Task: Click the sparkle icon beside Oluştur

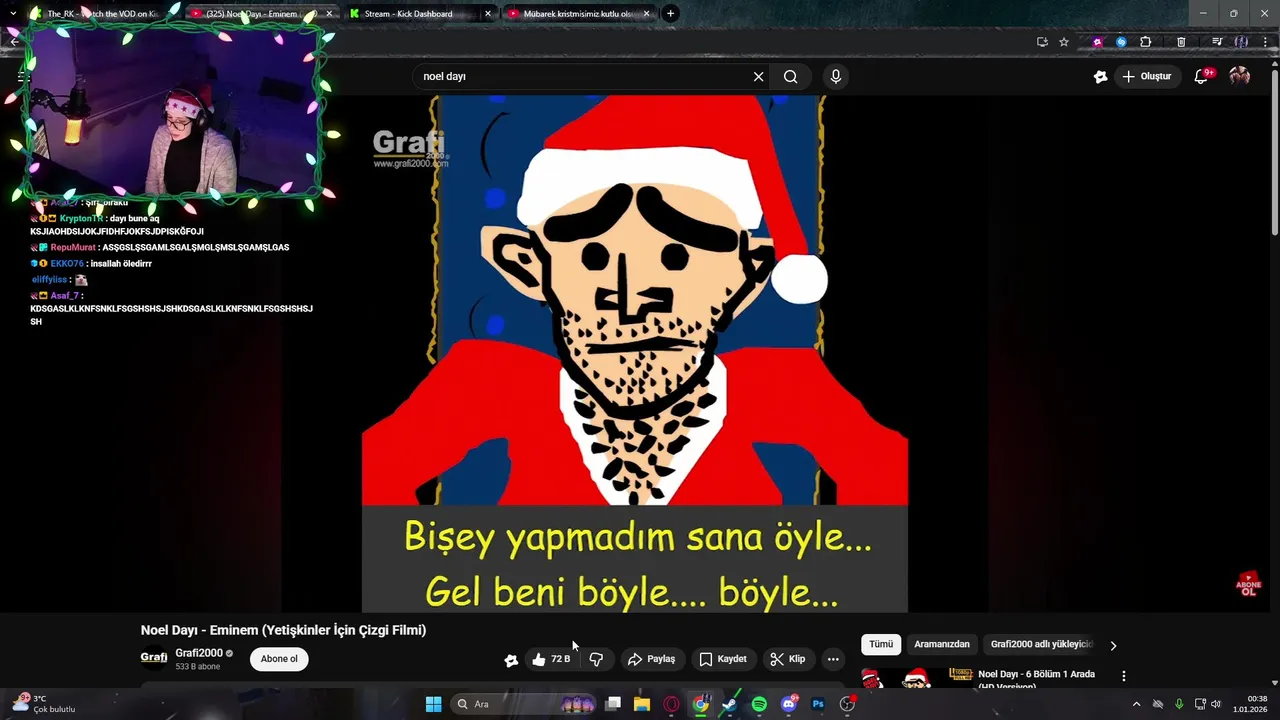Action: coord(1100,77)
